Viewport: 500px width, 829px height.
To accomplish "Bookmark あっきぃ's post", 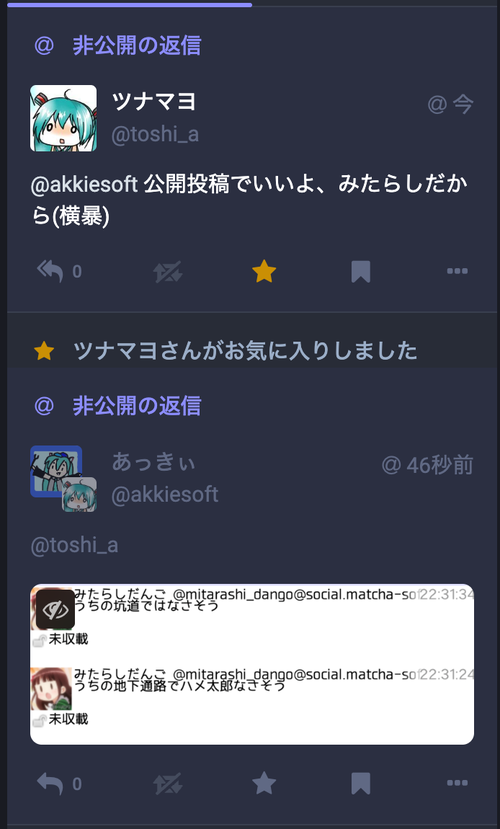I will tap(360, 784).
